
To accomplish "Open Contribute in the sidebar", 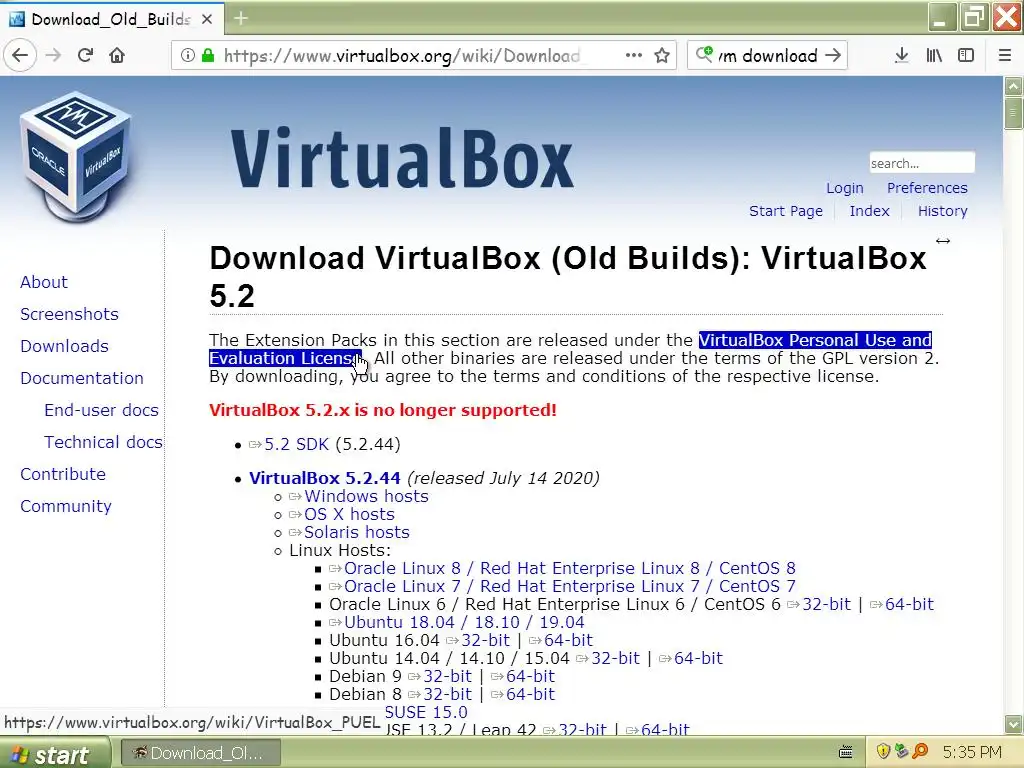I will [63, 474].
